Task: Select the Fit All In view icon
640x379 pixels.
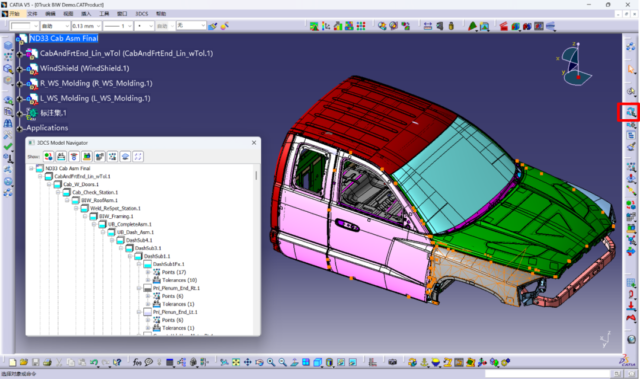Action: pos(236,362)
